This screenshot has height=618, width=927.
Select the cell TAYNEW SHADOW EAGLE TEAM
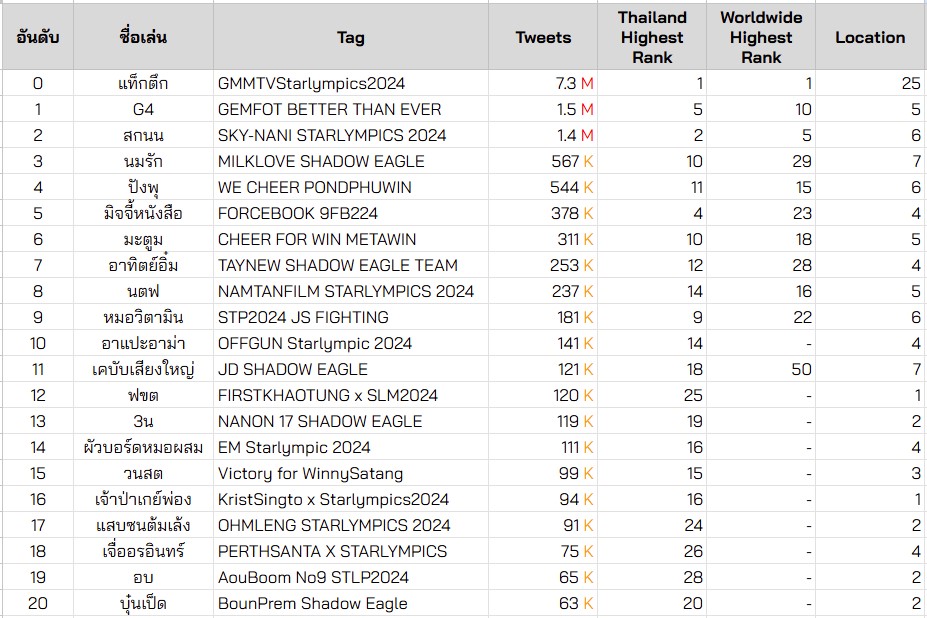point(351,266)
